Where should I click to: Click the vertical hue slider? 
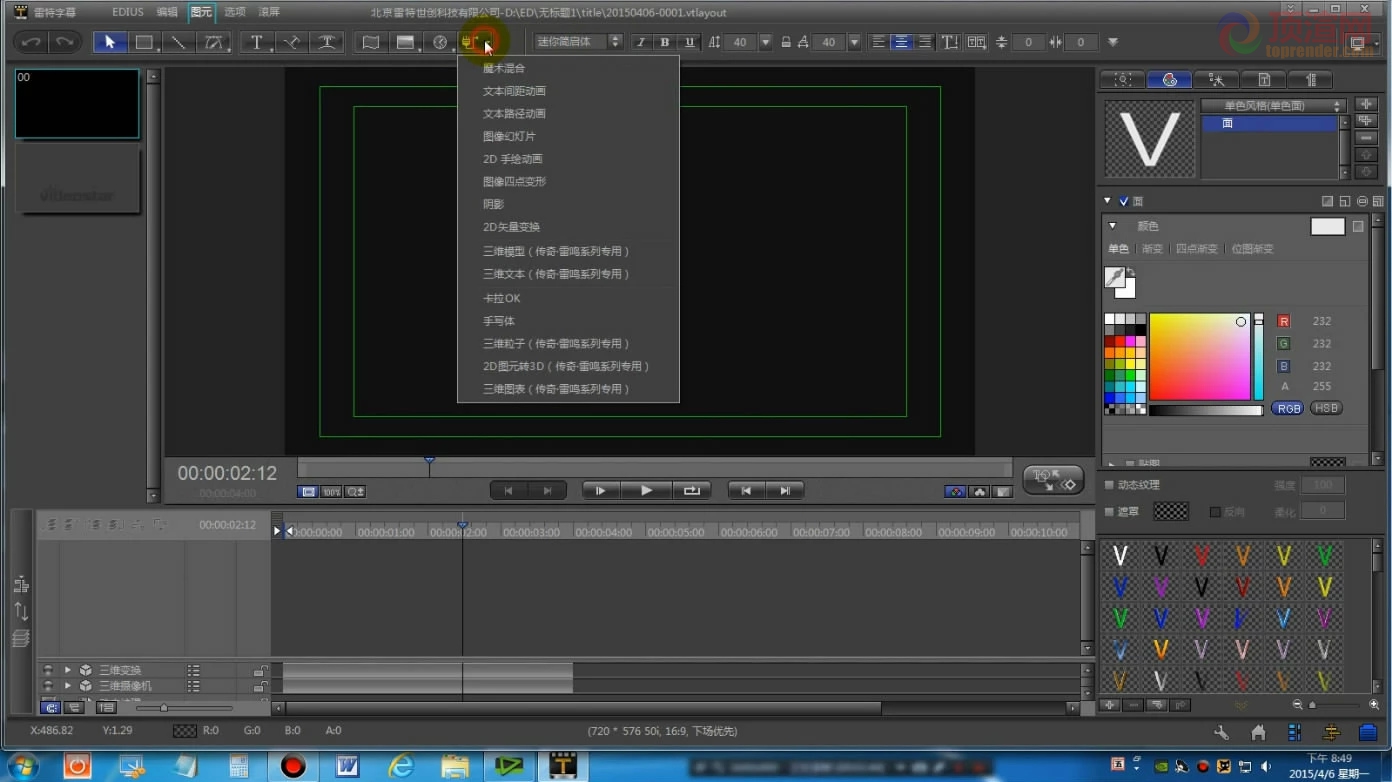[1259, 357]
